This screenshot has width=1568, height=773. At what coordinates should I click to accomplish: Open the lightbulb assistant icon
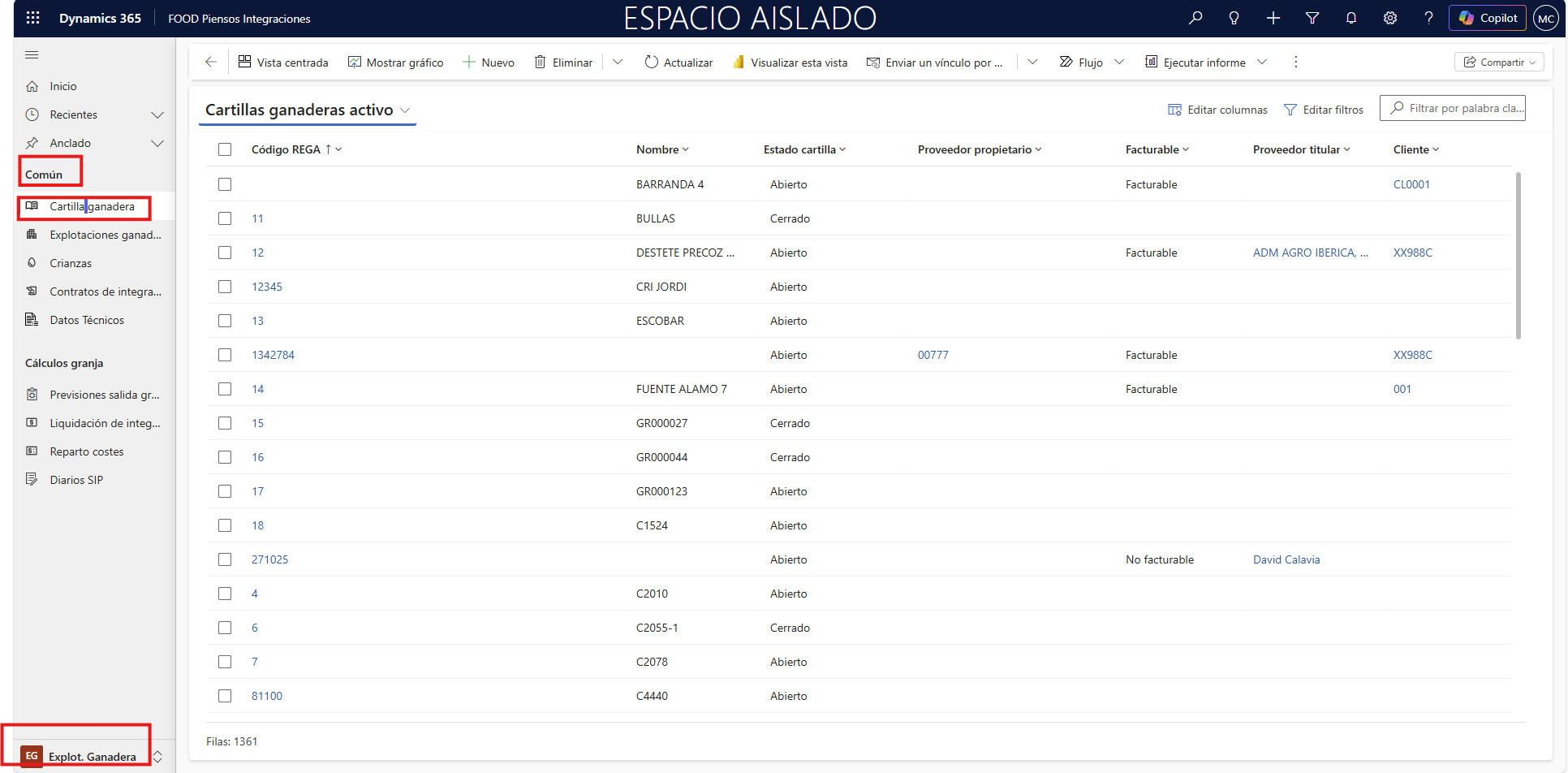tap(1234, 18)
